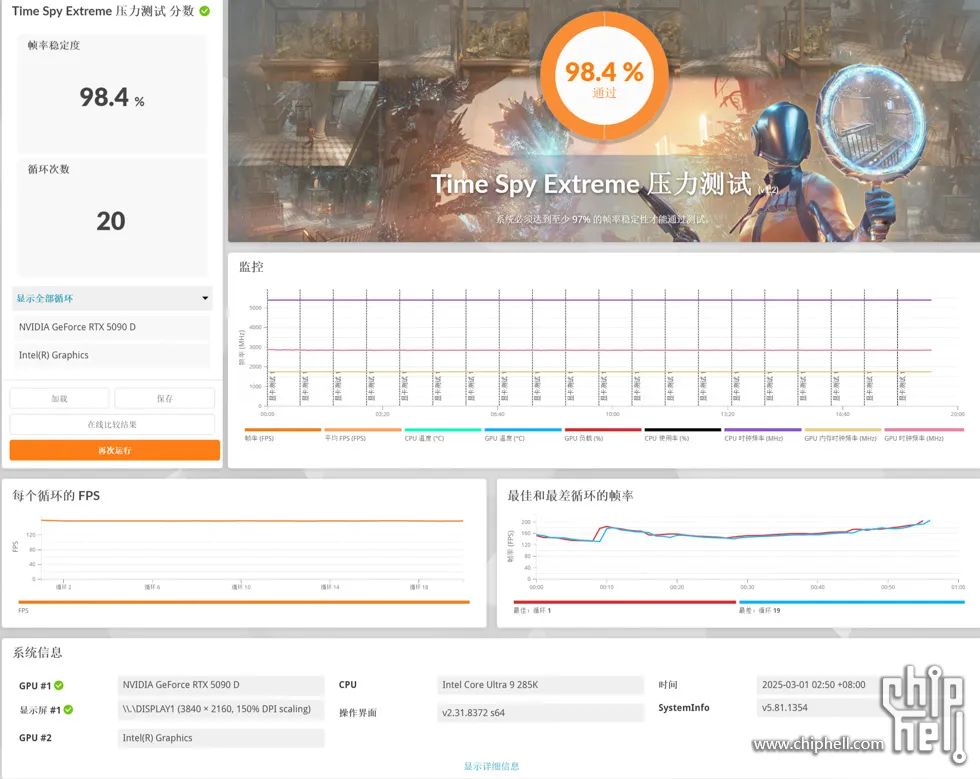Click the v2.31.8372 s64 version value

pyautogui.click(x=540, y=713)
